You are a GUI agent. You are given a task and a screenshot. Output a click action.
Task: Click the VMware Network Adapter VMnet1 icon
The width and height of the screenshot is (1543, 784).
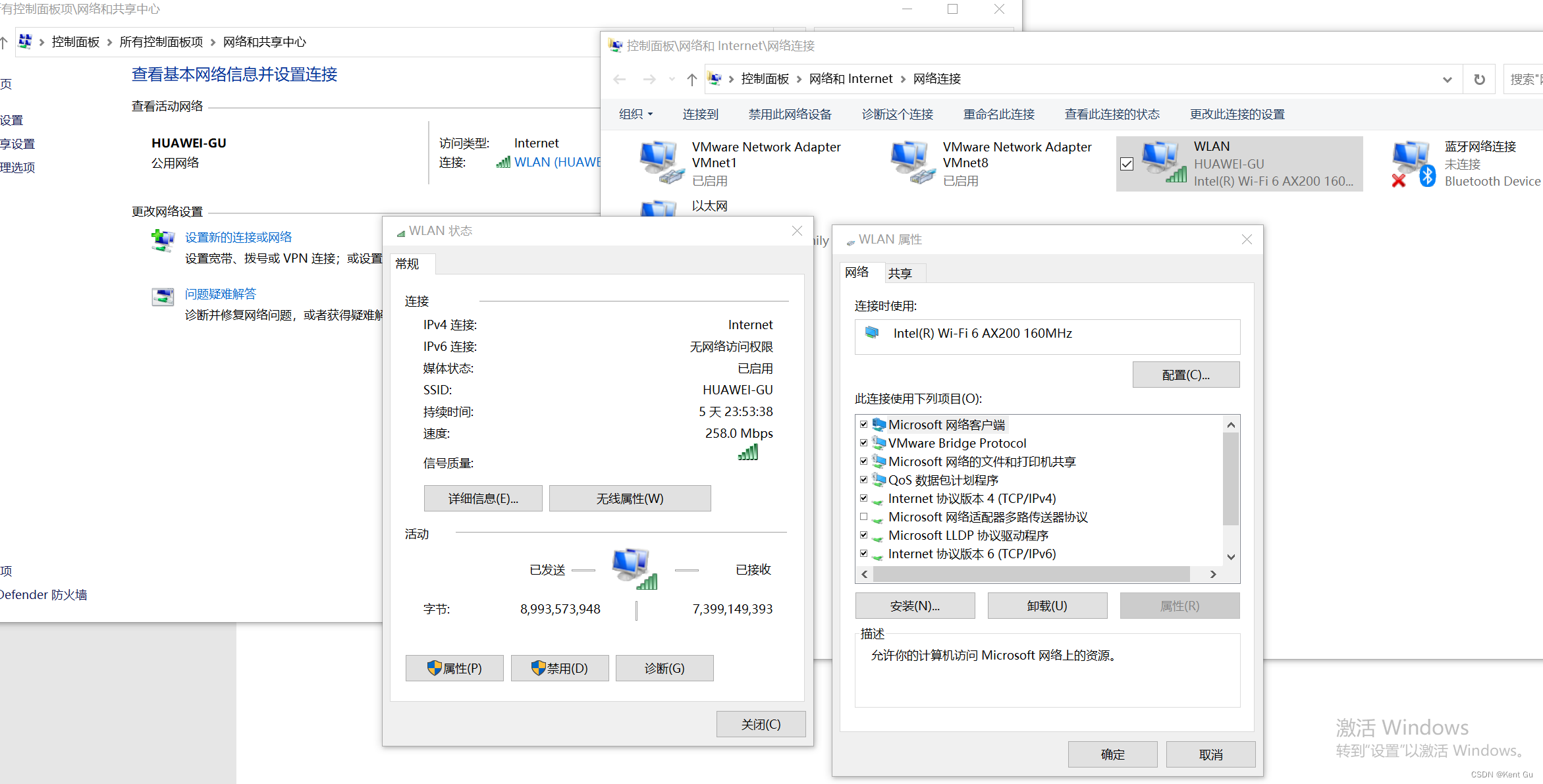point(661,163)
